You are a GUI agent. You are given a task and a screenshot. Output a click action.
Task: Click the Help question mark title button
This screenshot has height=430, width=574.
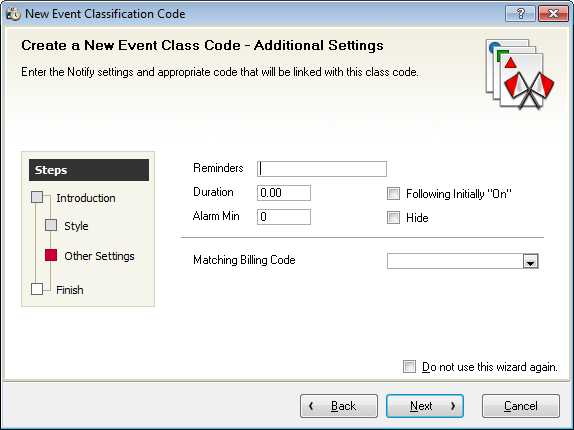click(x=520, y=14)
